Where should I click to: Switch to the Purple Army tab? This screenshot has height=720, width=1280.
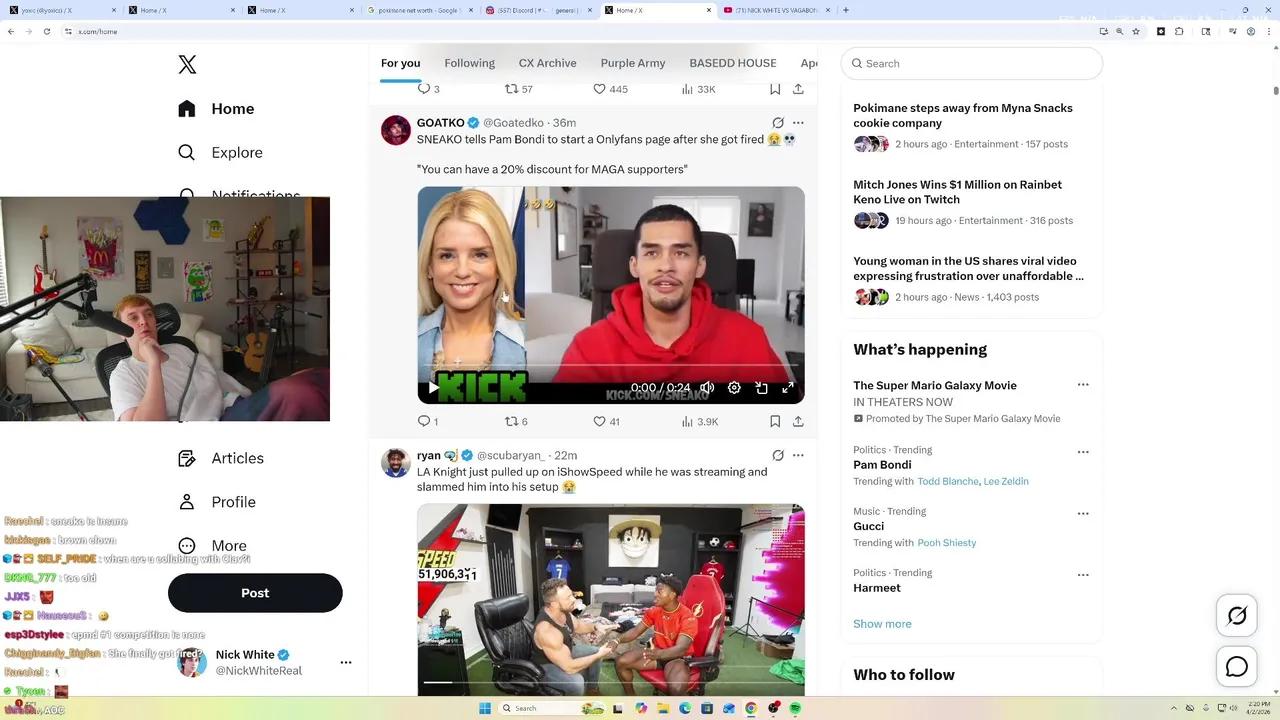click(x=633, y=63)
